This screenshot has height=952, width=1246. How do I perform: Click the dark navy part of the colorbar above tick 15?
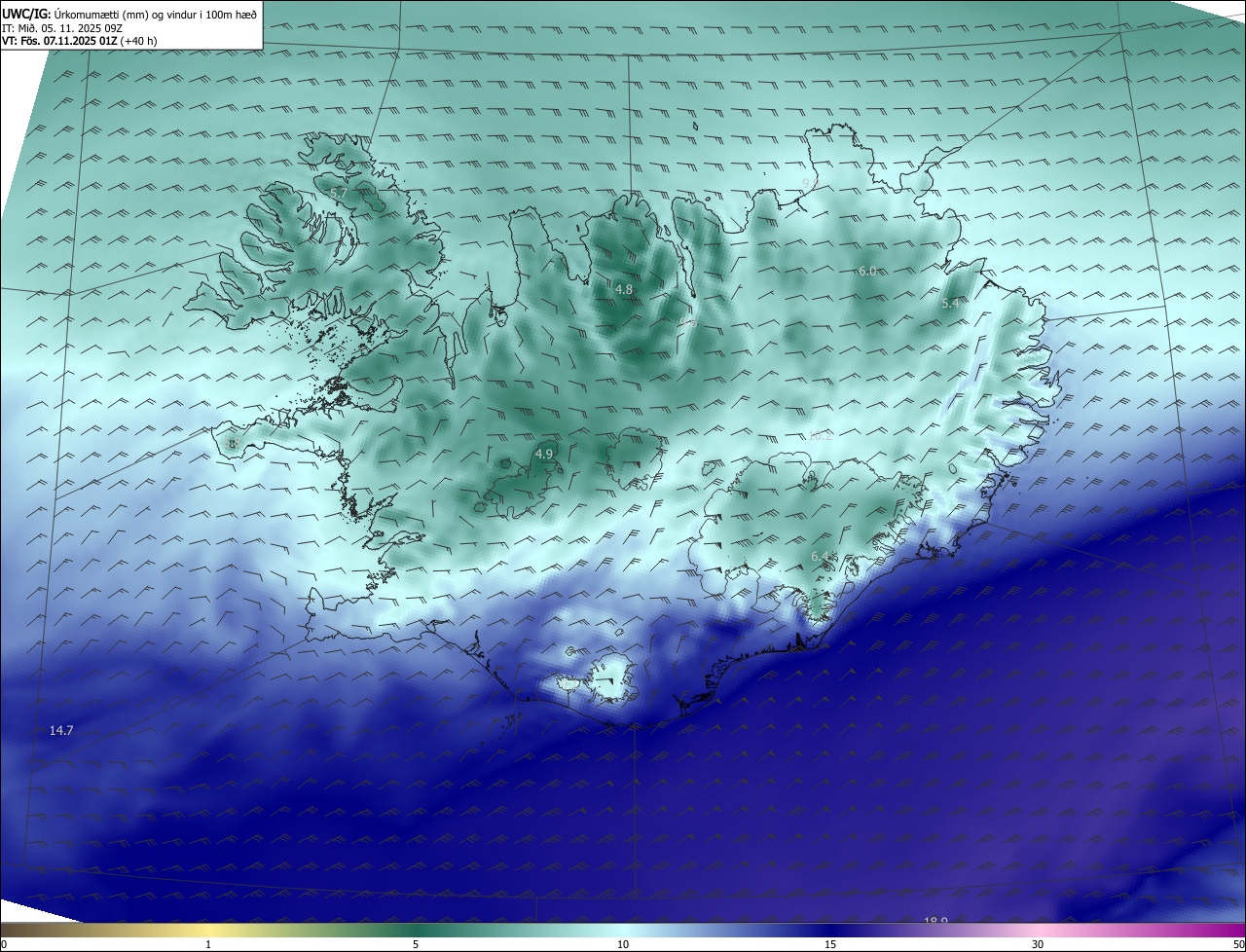[x=830, y=931]
